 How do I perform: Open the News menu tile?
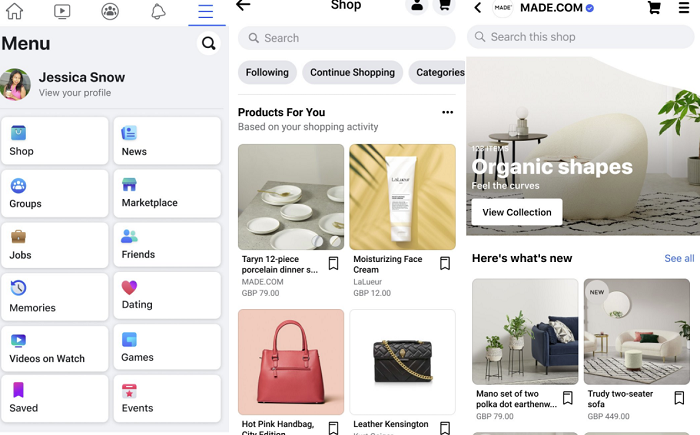[167, 141]
